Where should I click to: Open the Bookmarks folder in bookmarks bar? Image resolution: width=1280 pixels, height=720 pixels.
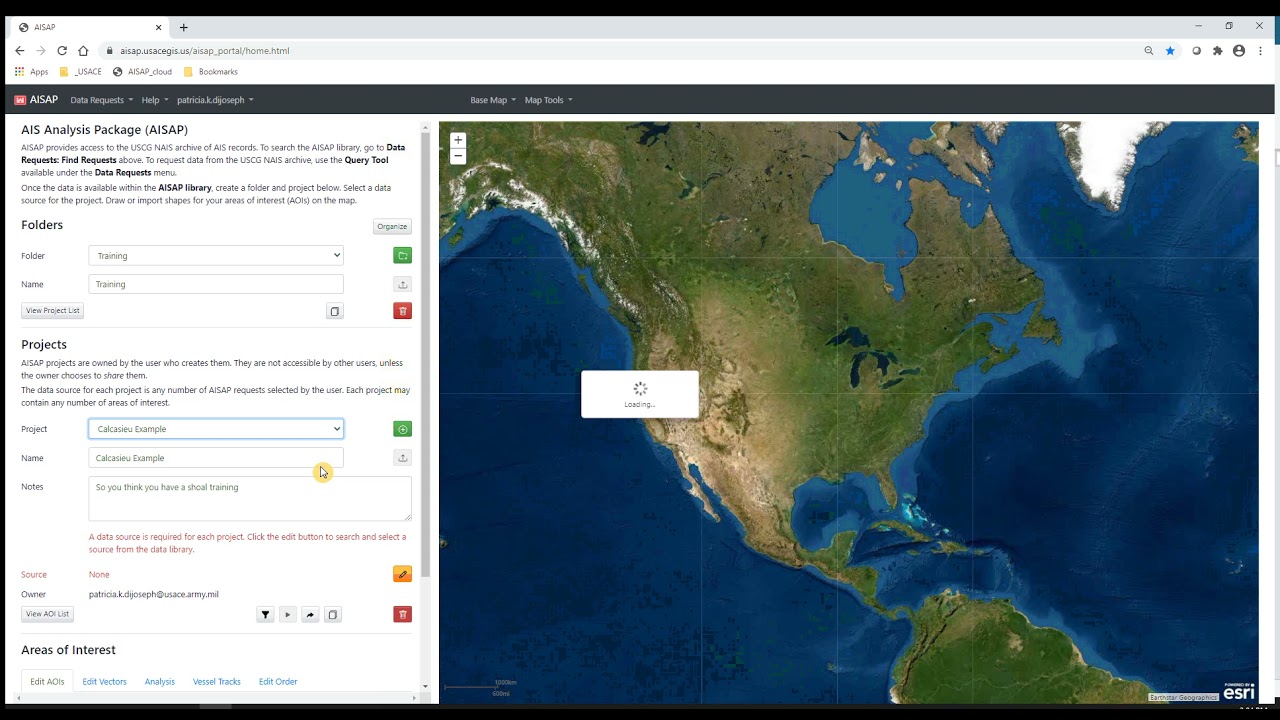coord(211,72)
